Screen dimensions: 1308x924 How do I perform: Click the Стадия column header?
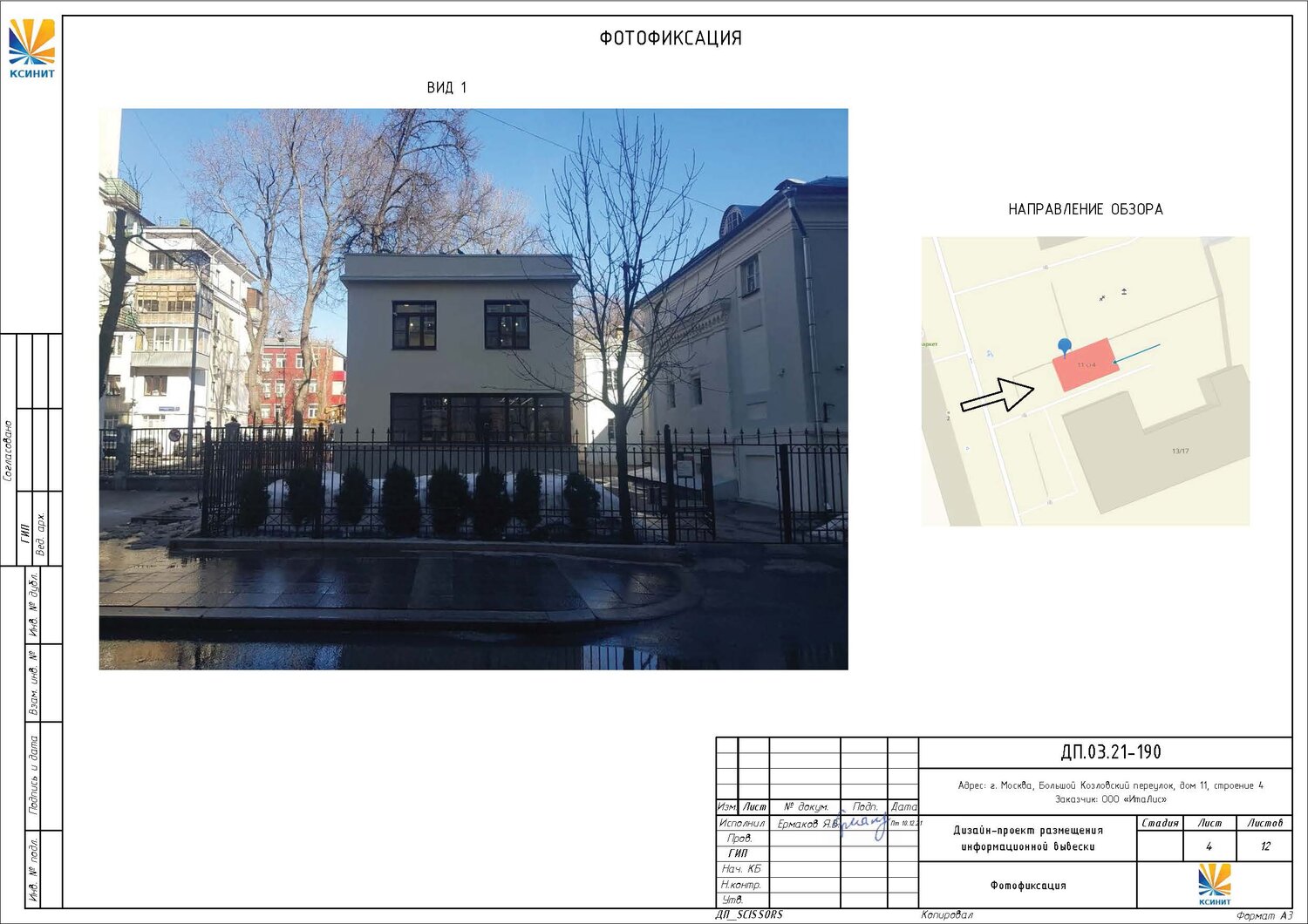[1160, 823]
